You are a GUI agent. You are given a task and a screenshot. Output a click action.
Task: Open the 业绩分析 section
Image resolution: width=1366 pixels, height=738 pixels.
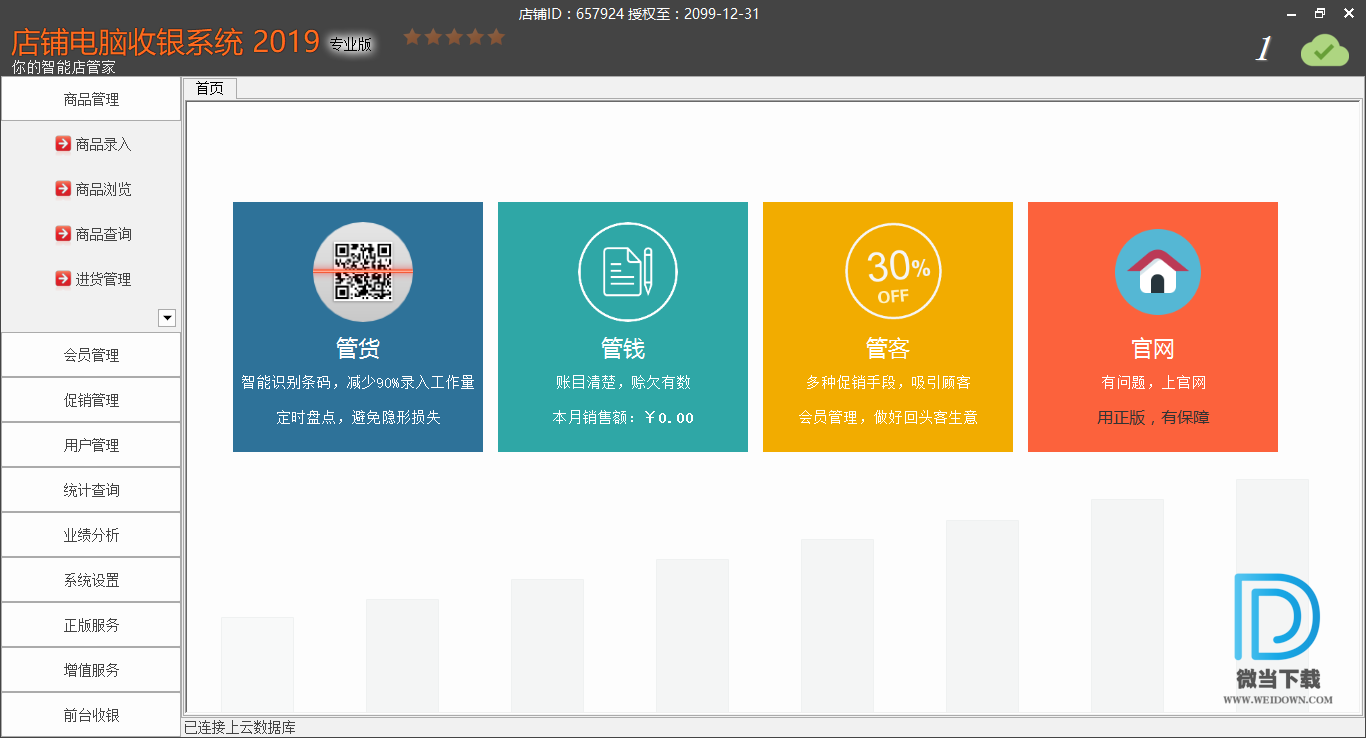tap(91, 535)
